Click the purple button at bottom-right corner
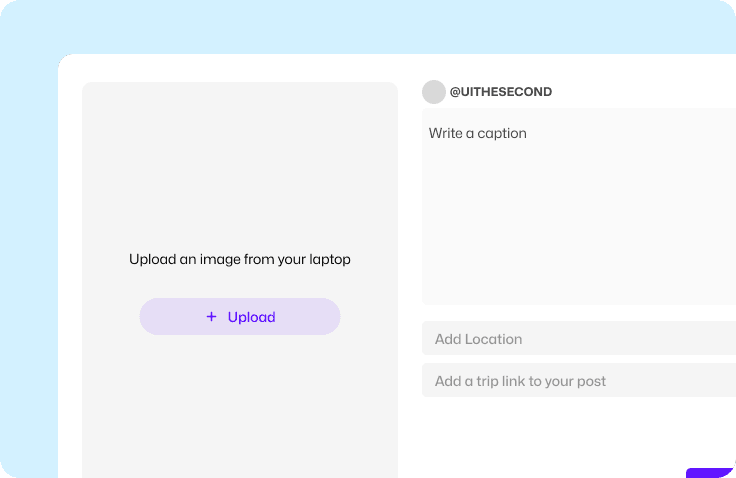The image size is (736, 478). [x=712, y=473]
